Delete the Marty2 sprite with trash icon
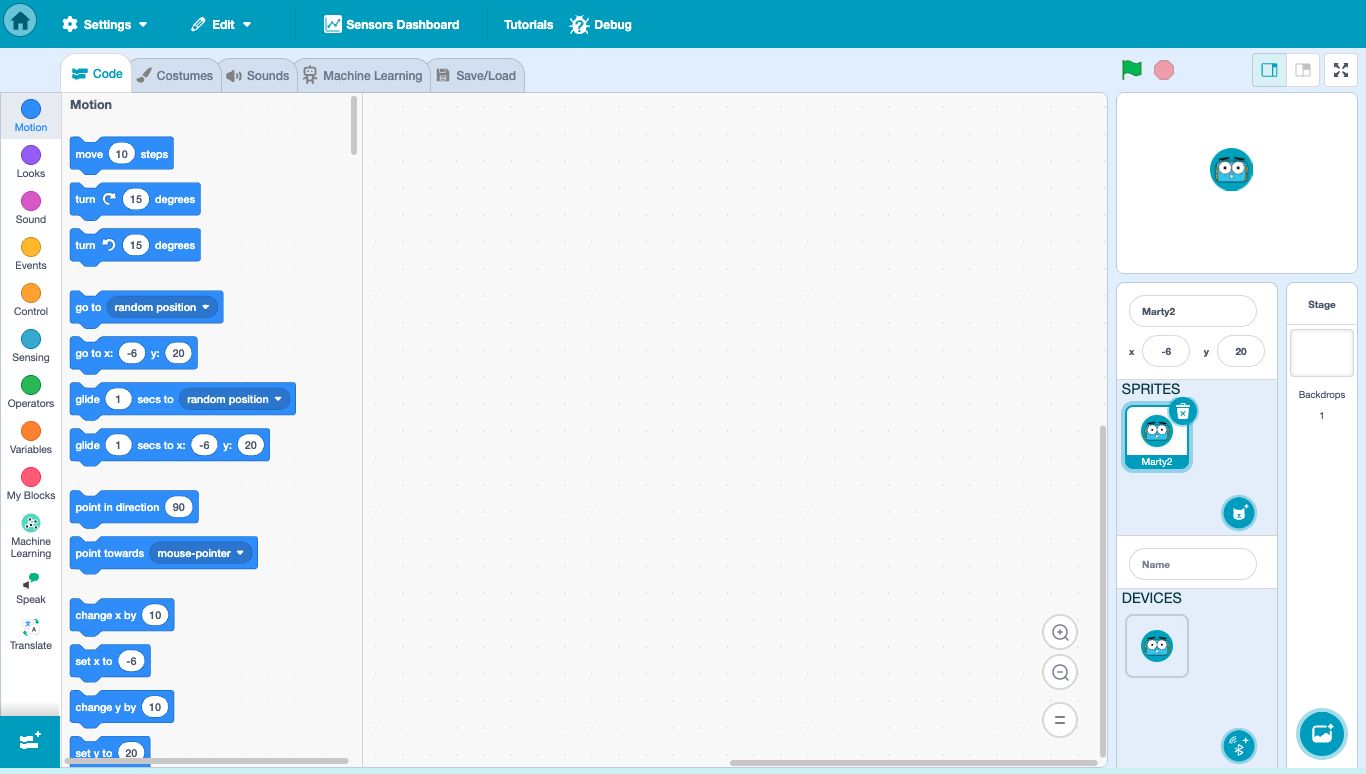This screenshot has height=774, width=1366. pyautogui.click(x=1183, y=411)
